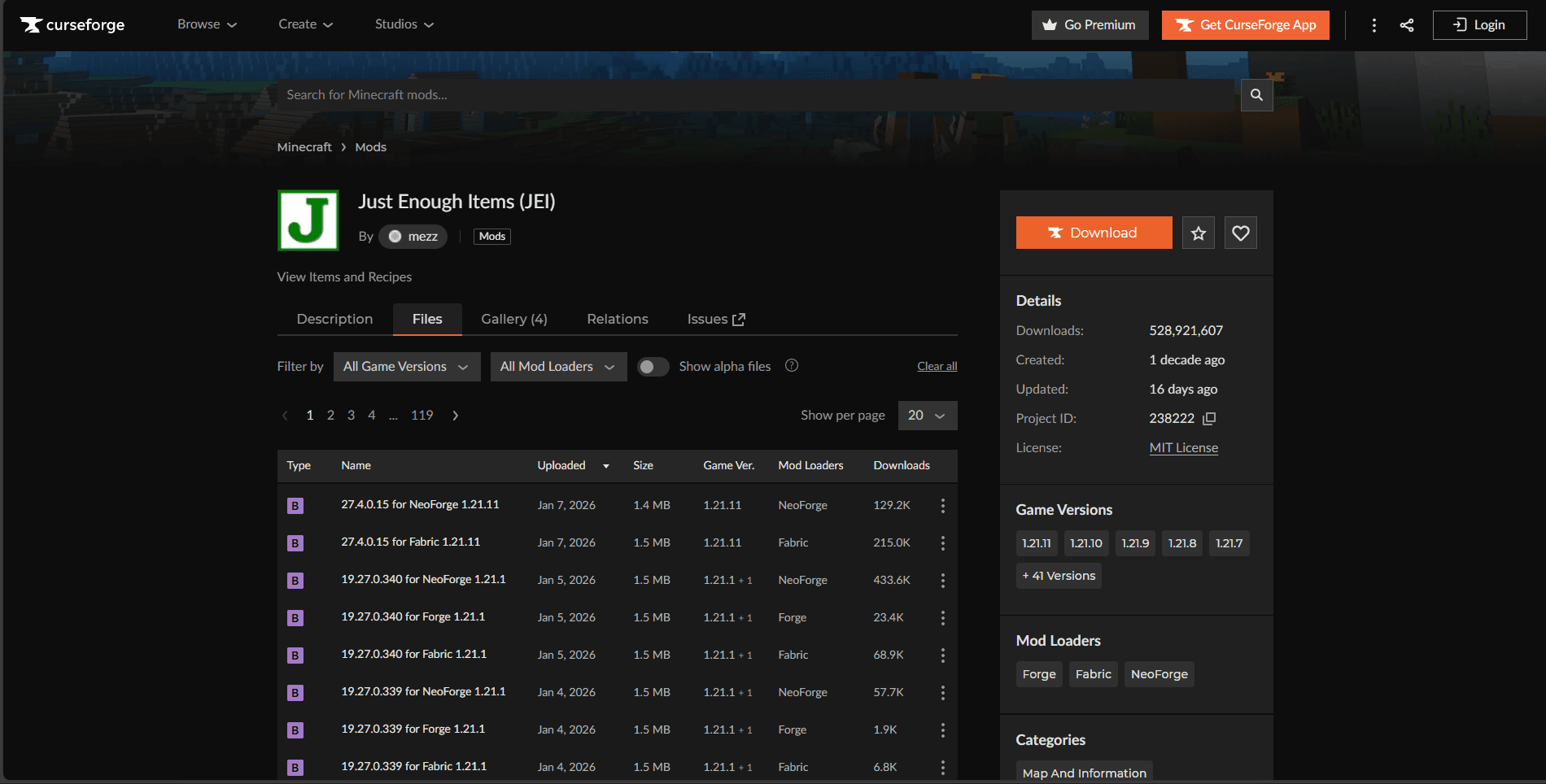Click the CurseForge logo
The image size is (1546, 784).
[72, 24]
